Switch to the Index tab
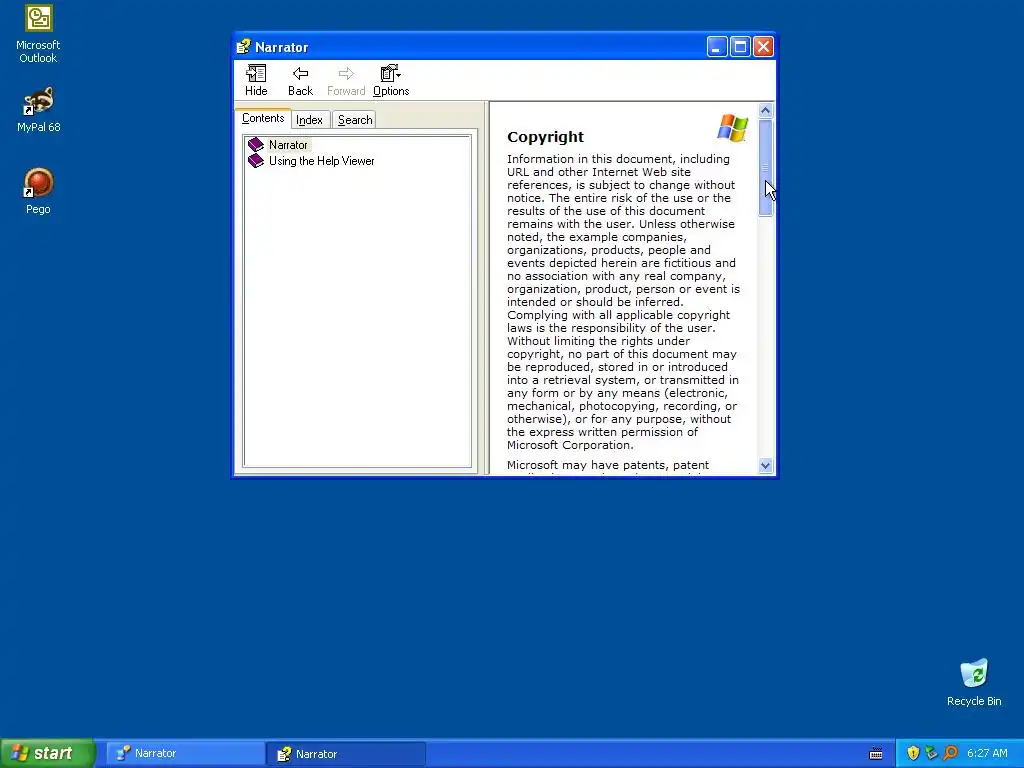This screenshot has width=1024, height=768. (x=310, y=120)
